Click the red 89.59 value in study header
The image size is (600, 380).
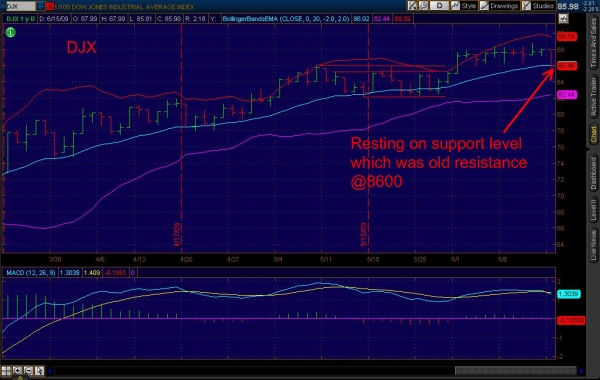[x=402, y=18]
